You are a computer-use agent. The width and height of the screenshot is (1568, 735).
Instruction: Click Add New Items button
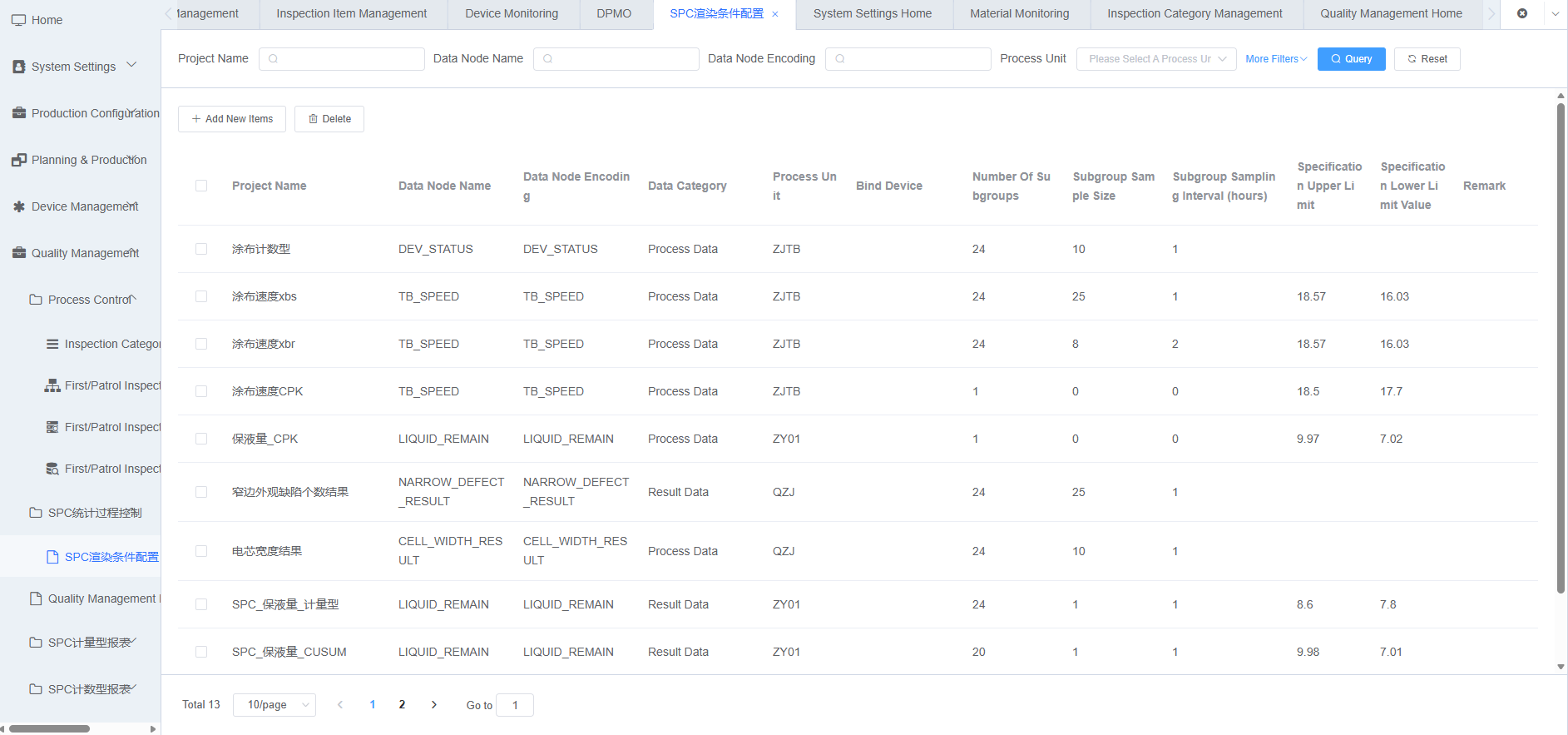232,119
